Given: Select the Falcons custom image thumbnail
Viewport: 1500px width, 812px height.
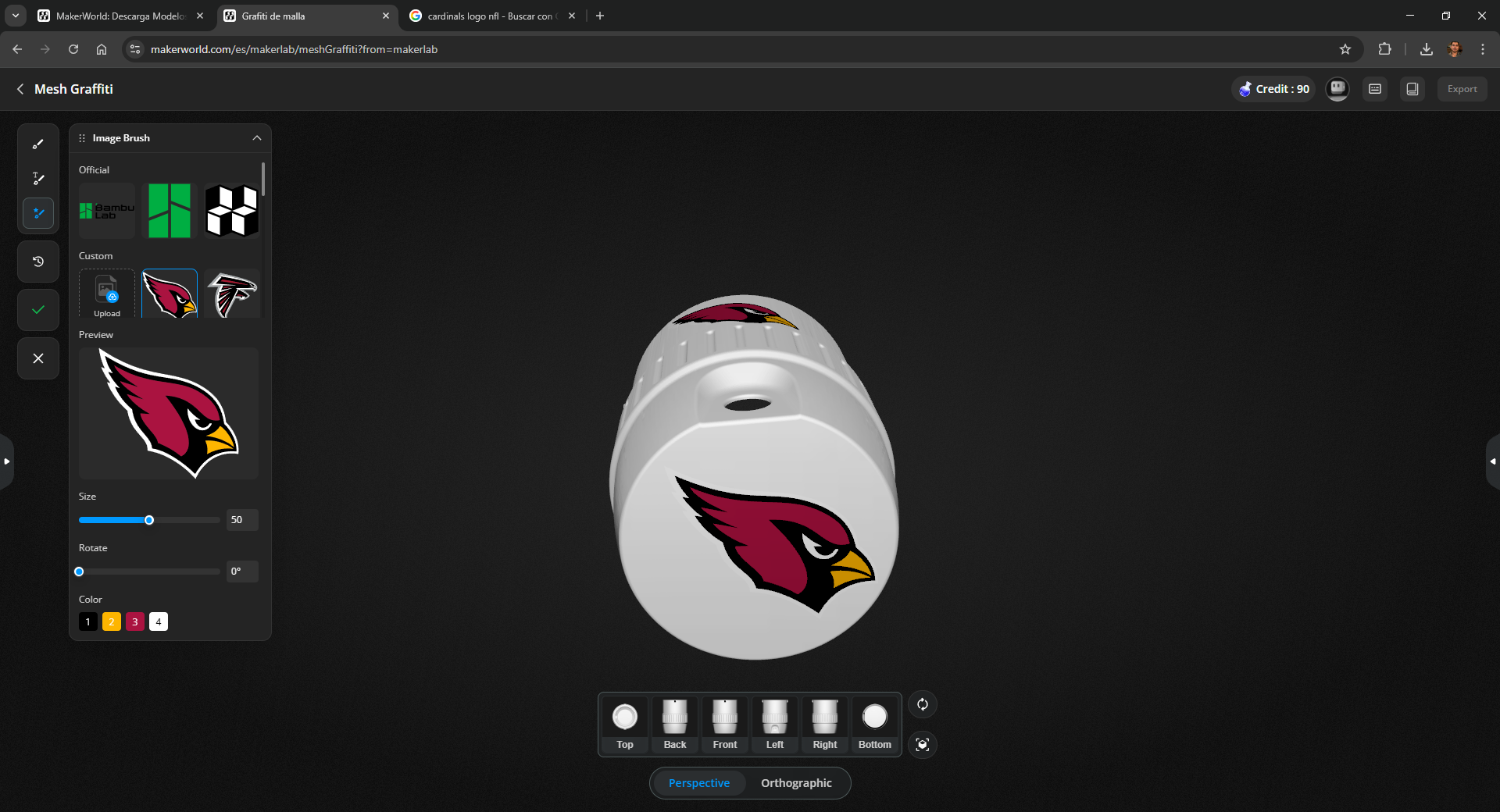Looking at the screenshot, I should coord(232,294).
